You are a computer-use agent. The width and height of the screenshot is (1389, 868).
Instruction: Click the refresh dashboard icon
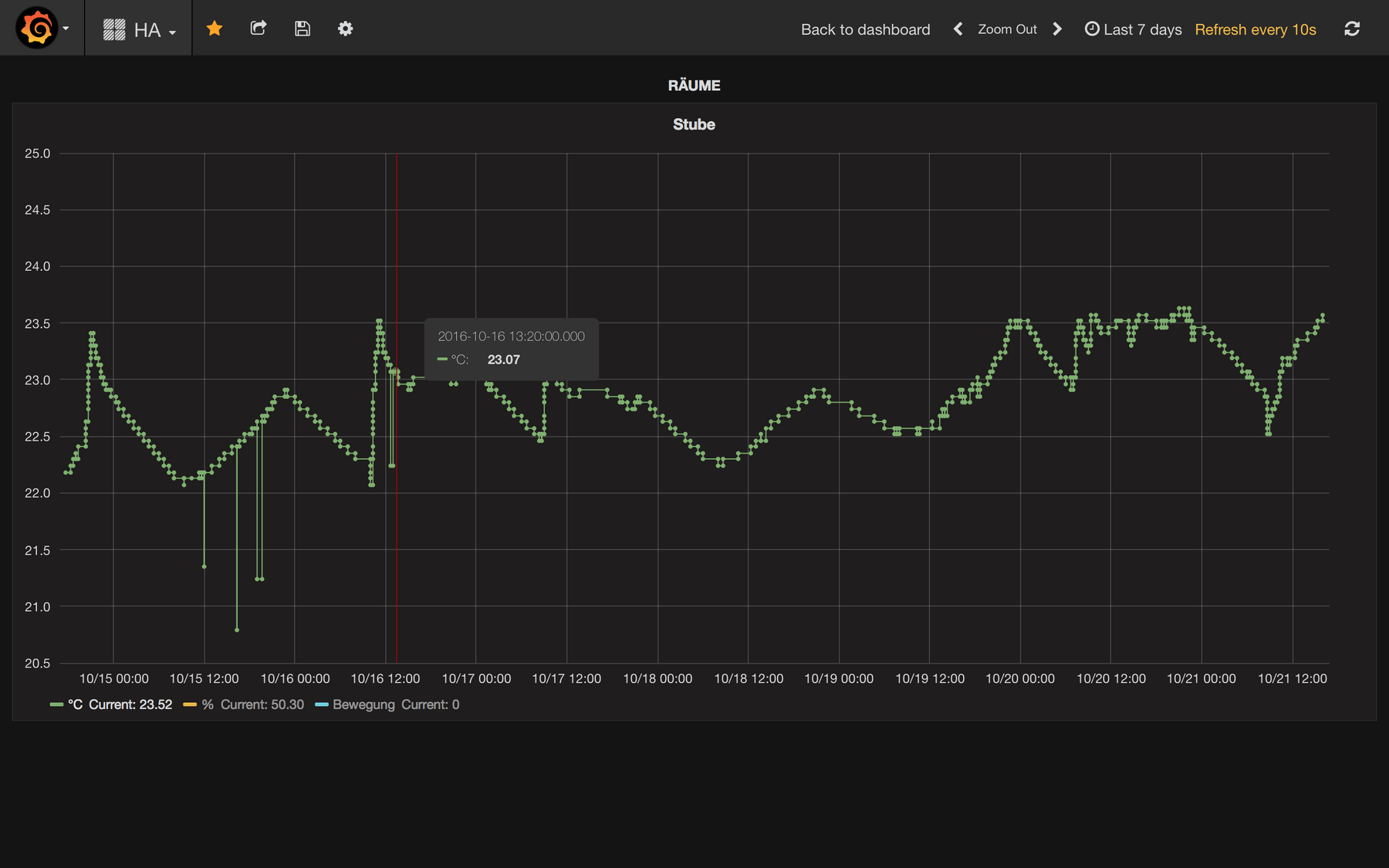click(1352, 29)
